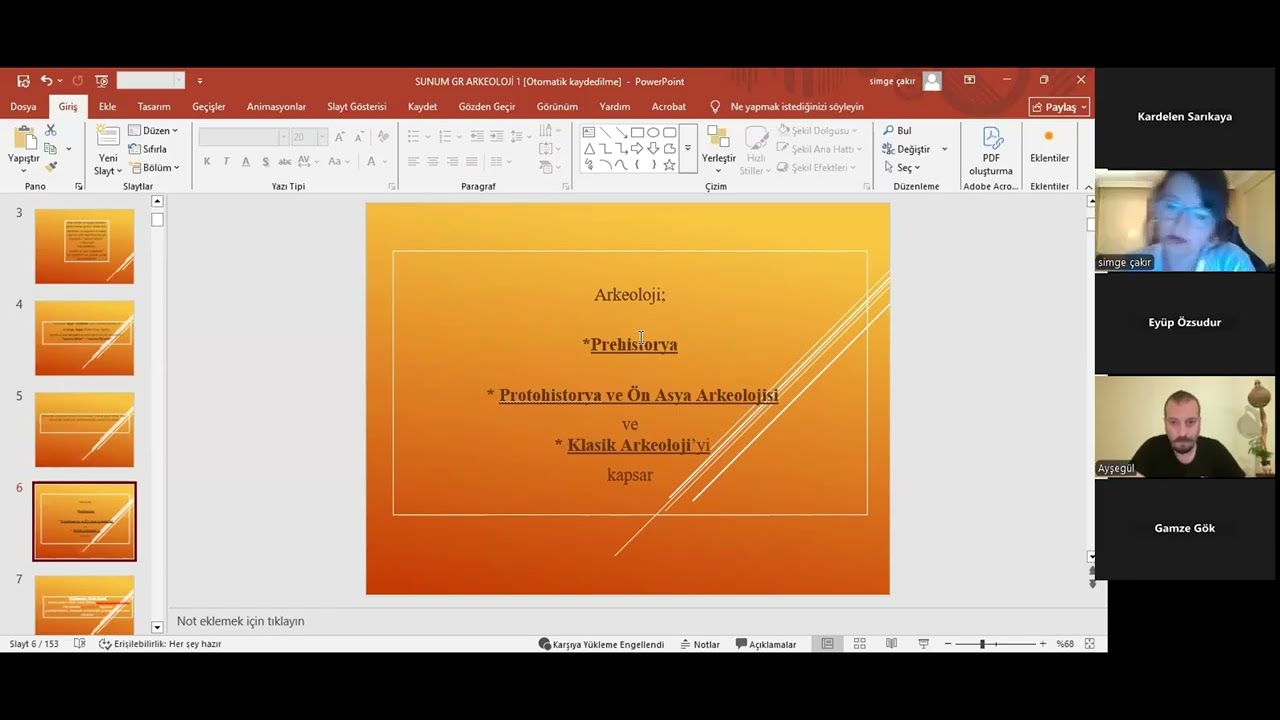Screen dimensions: 1280x720
Task: Toggle strikethrough abc formatting
Action: click(285, 162)
